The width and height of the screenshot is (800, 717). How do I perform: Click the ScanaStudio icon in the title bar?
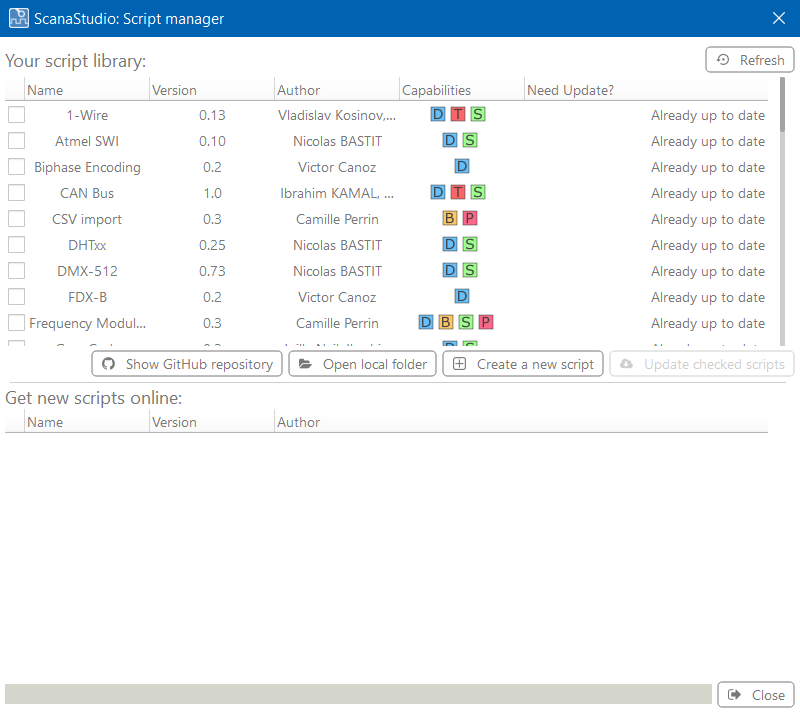pos(18,18)
